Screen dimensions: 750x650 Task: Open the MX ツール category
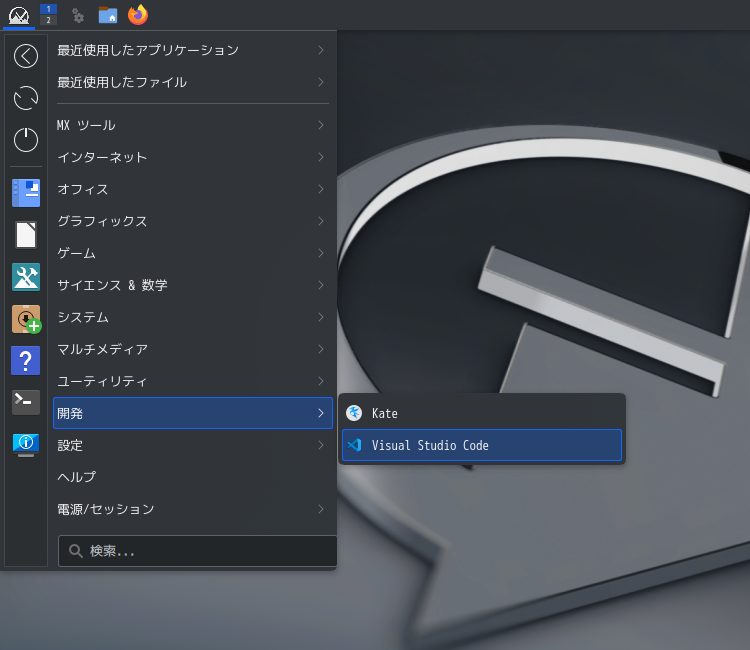[x=193, y=125]
